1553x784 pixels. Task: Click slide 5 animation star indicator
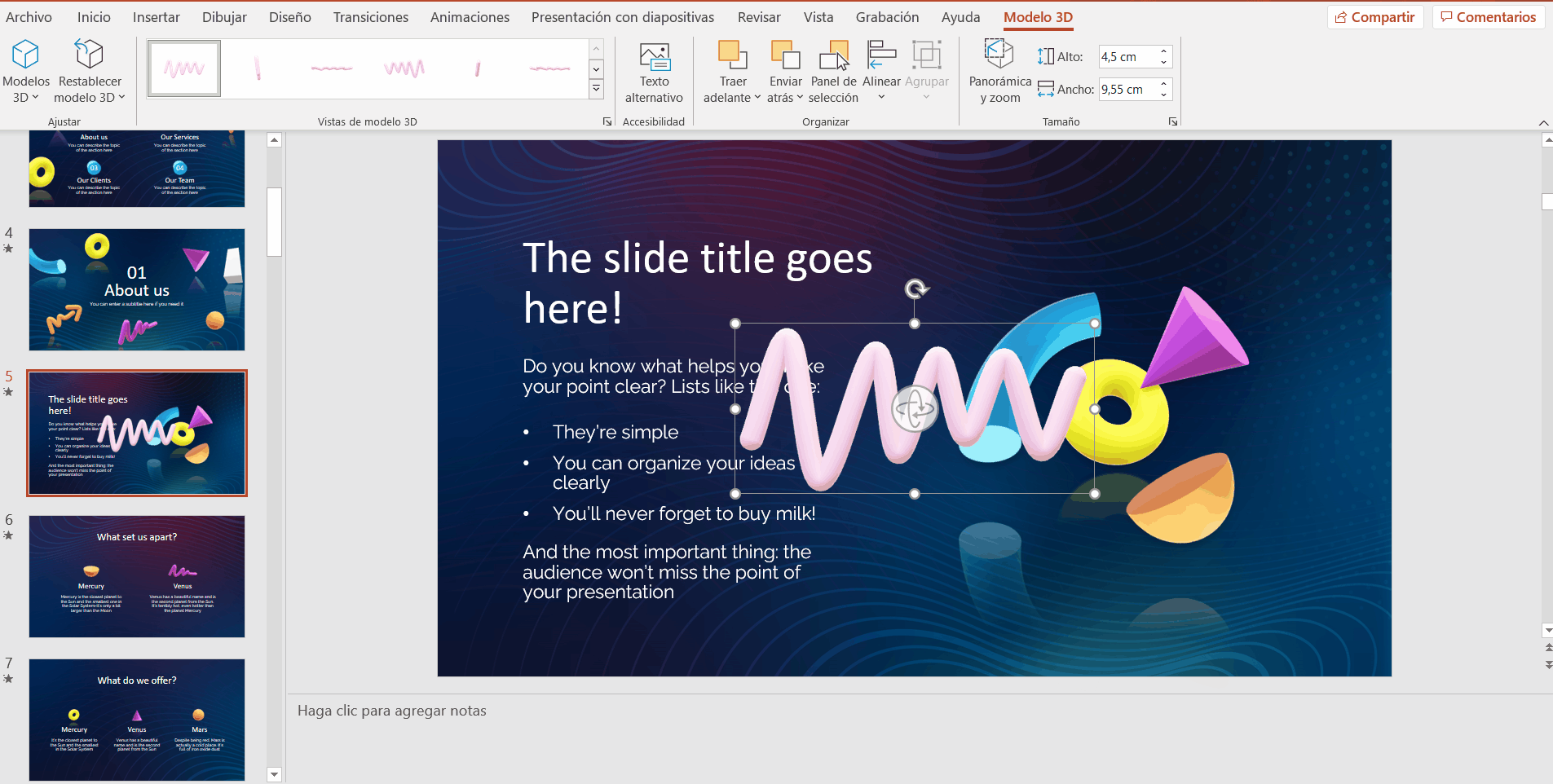[8, 392]
